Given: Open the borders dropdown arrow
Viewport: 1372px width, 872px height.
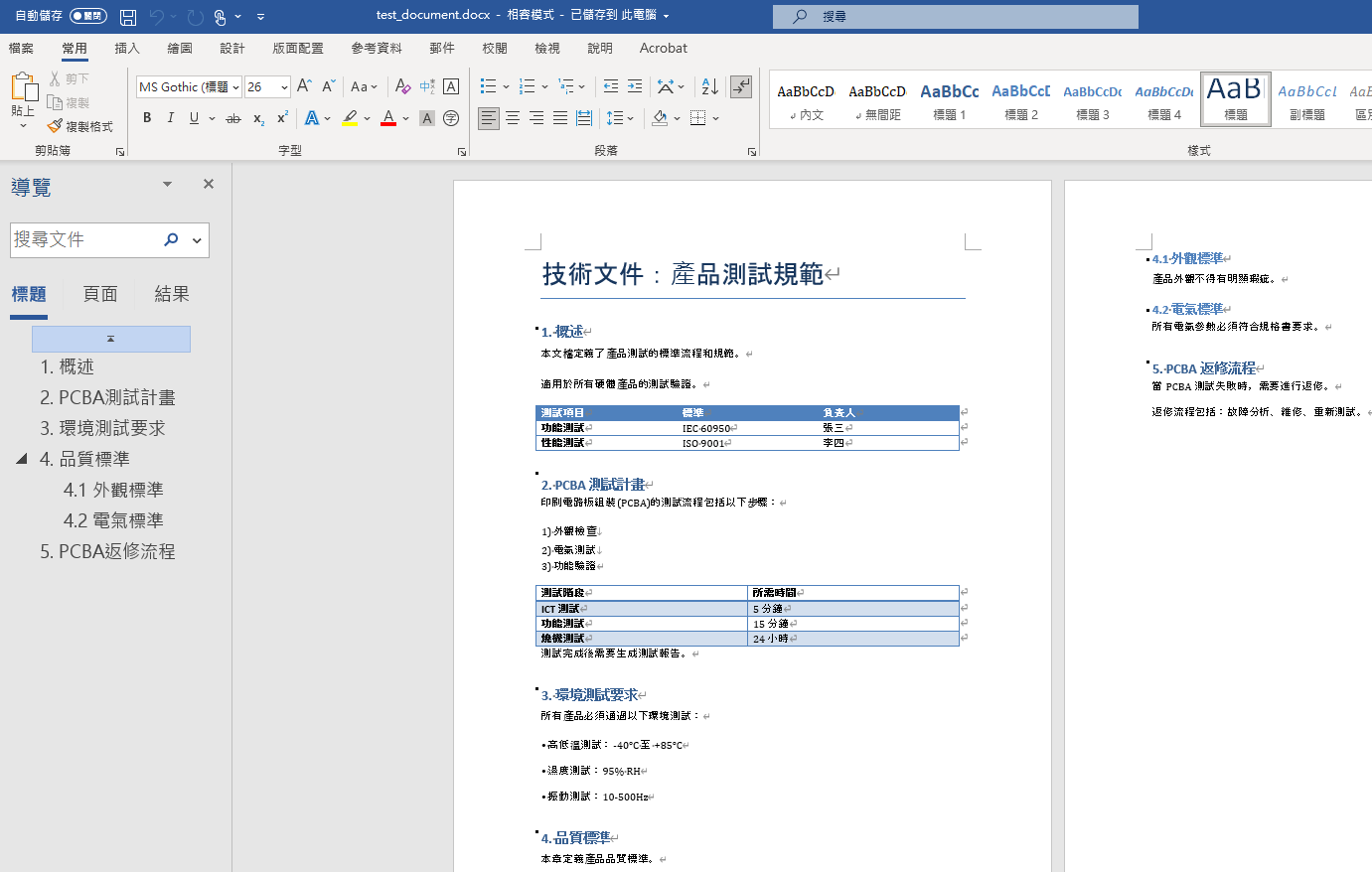Looking at the screenshot, I should [x=715, y=118].
